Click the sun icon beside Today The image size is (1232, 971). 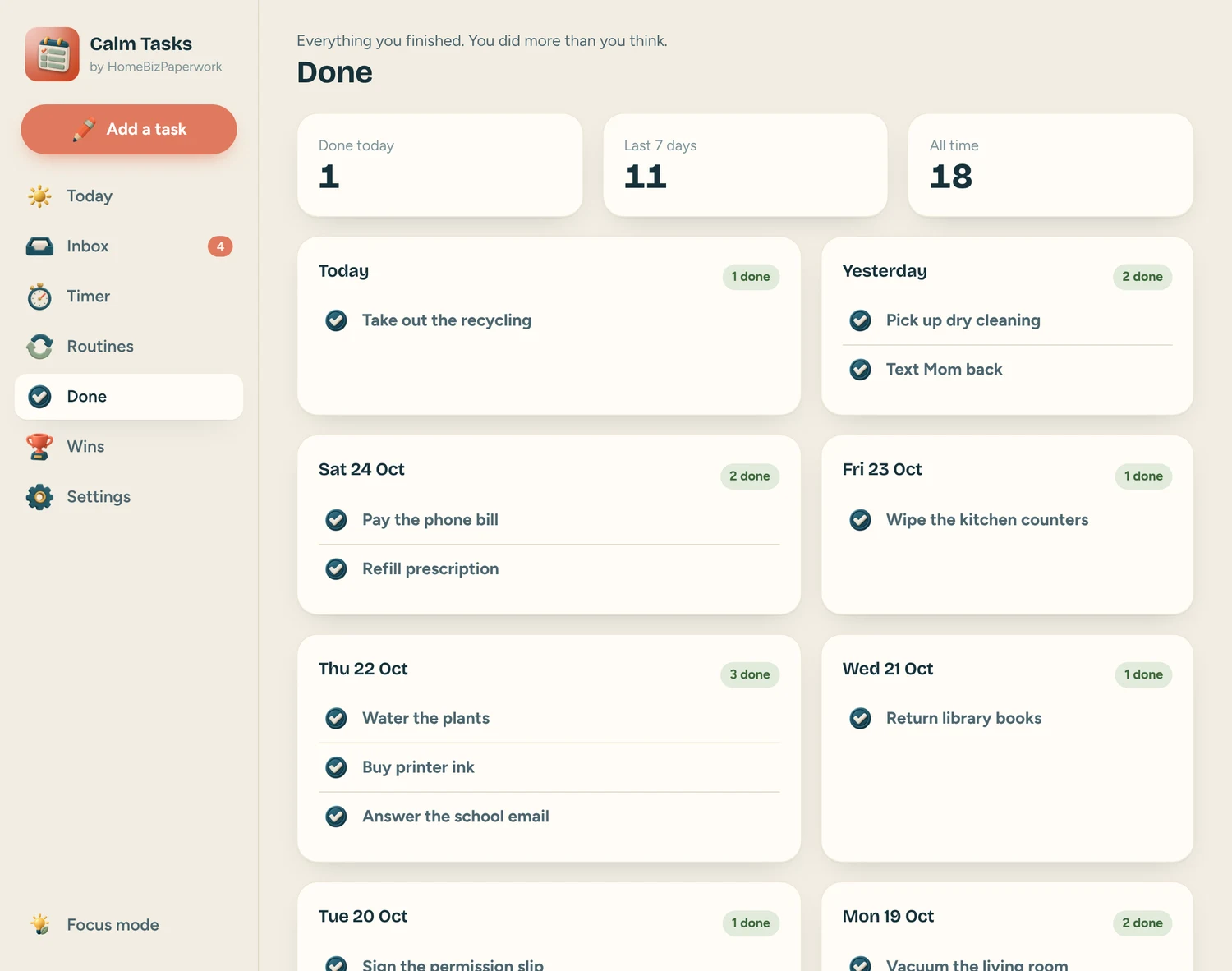coord(39,196)
